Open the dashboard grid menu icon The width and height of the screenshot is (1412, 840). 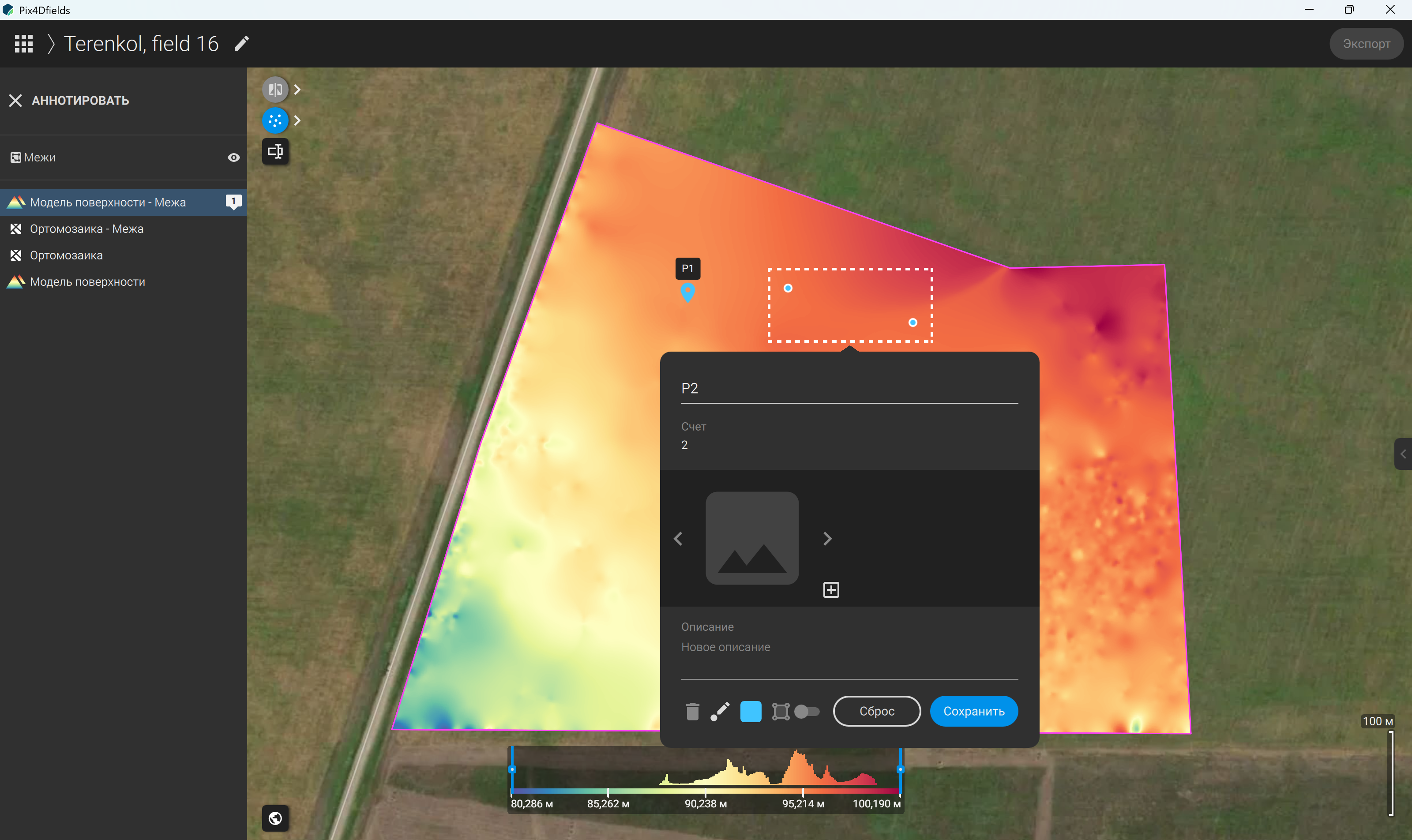coord(24,44)
